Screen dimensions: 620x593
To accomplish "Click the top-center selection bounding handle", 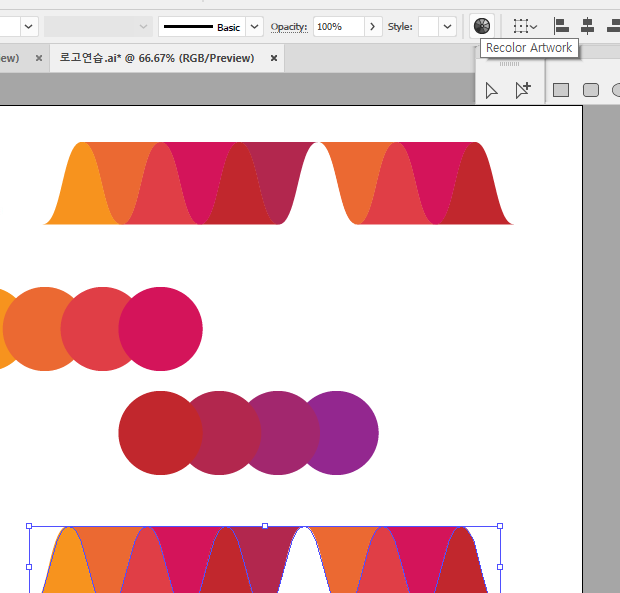I will click(x=265, y=526).
